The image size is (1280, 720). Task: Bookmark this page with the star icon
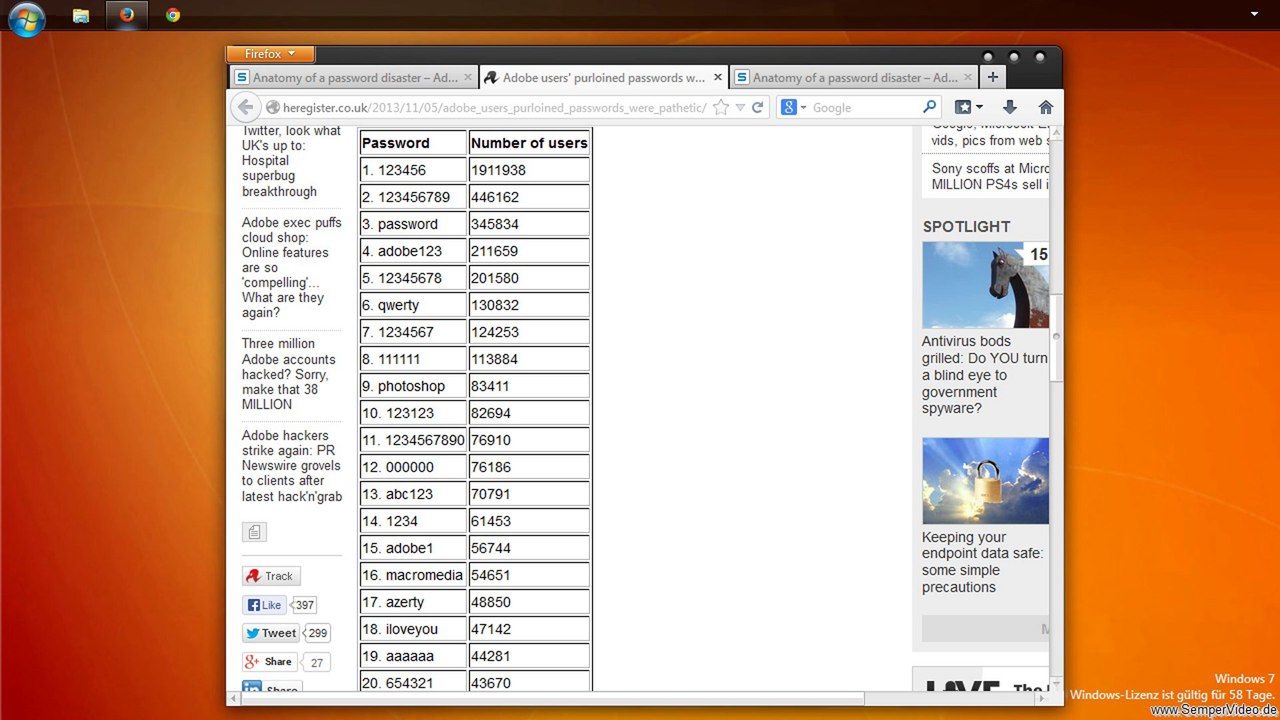720,107
